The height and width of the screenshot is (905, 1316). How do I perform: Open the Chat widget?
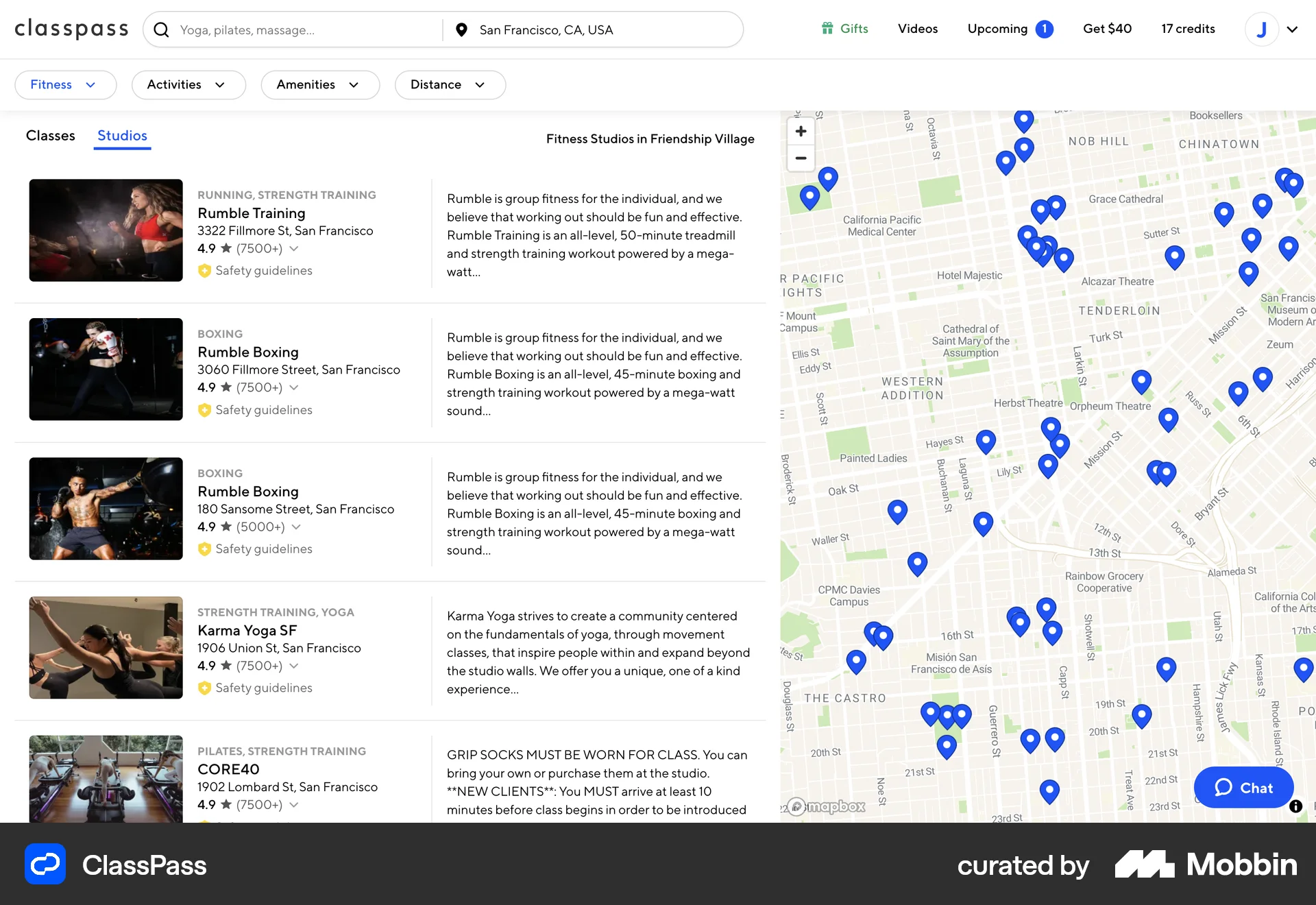click(1243, 788)
